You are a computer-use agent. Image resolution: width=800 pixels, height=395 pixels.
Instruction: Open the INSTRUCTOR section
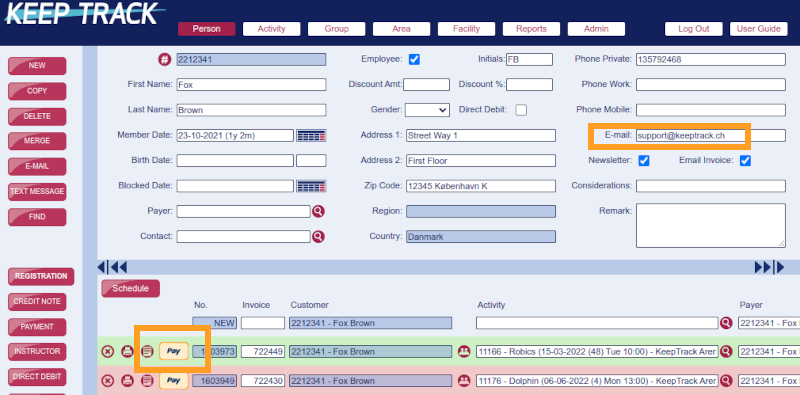click(x=37, y=352)
